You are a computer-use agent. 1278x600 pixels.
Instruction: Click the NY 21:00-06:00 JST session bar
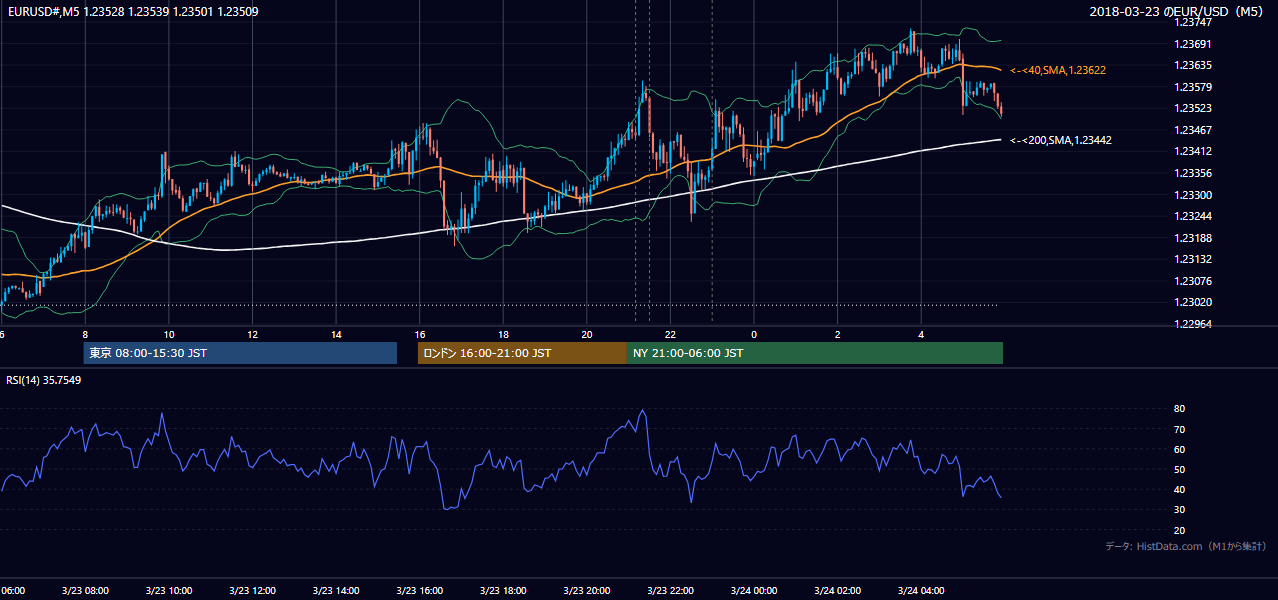tap(815, 353)
